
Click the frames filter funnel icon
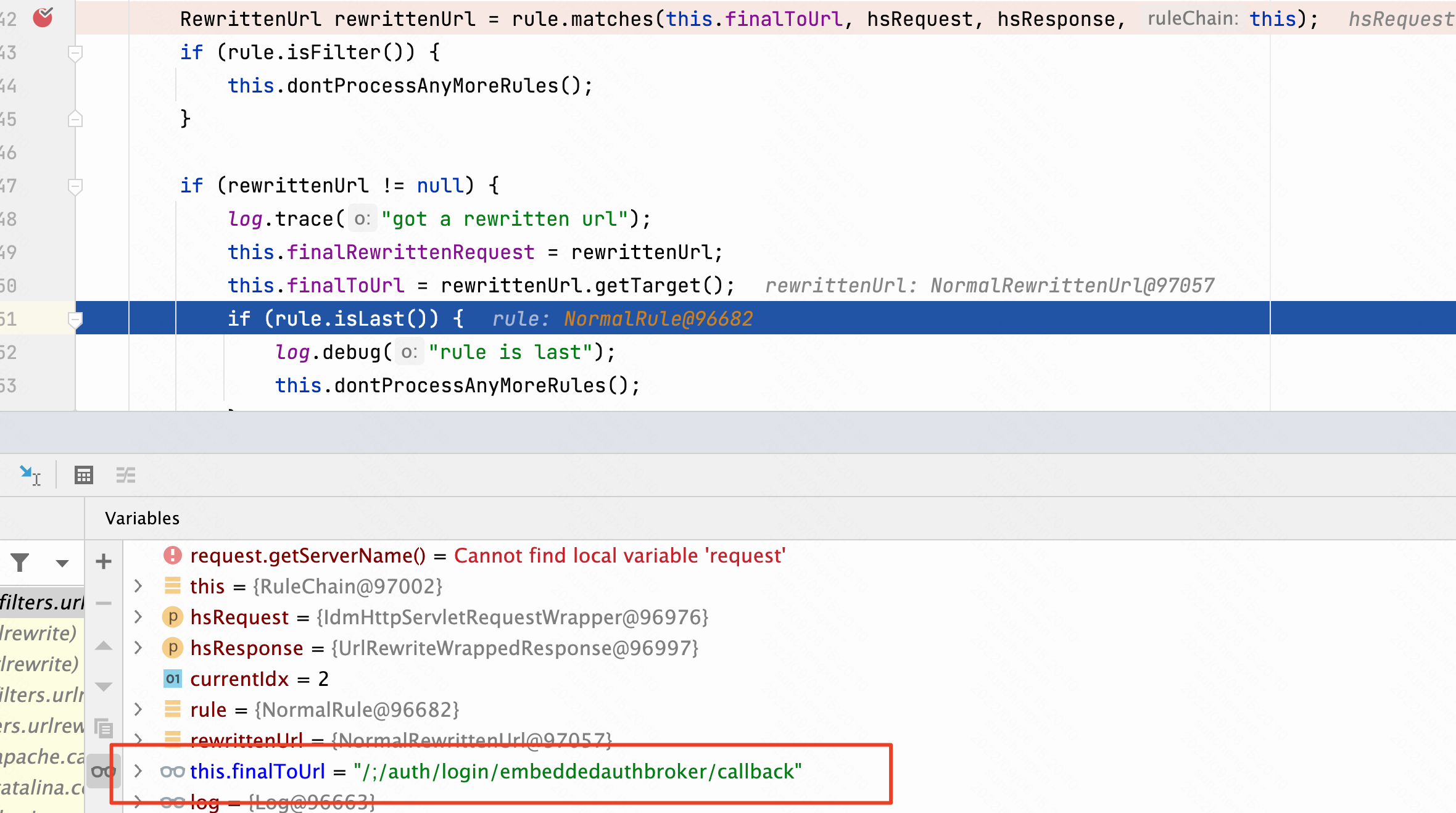(x=20, y=562)
